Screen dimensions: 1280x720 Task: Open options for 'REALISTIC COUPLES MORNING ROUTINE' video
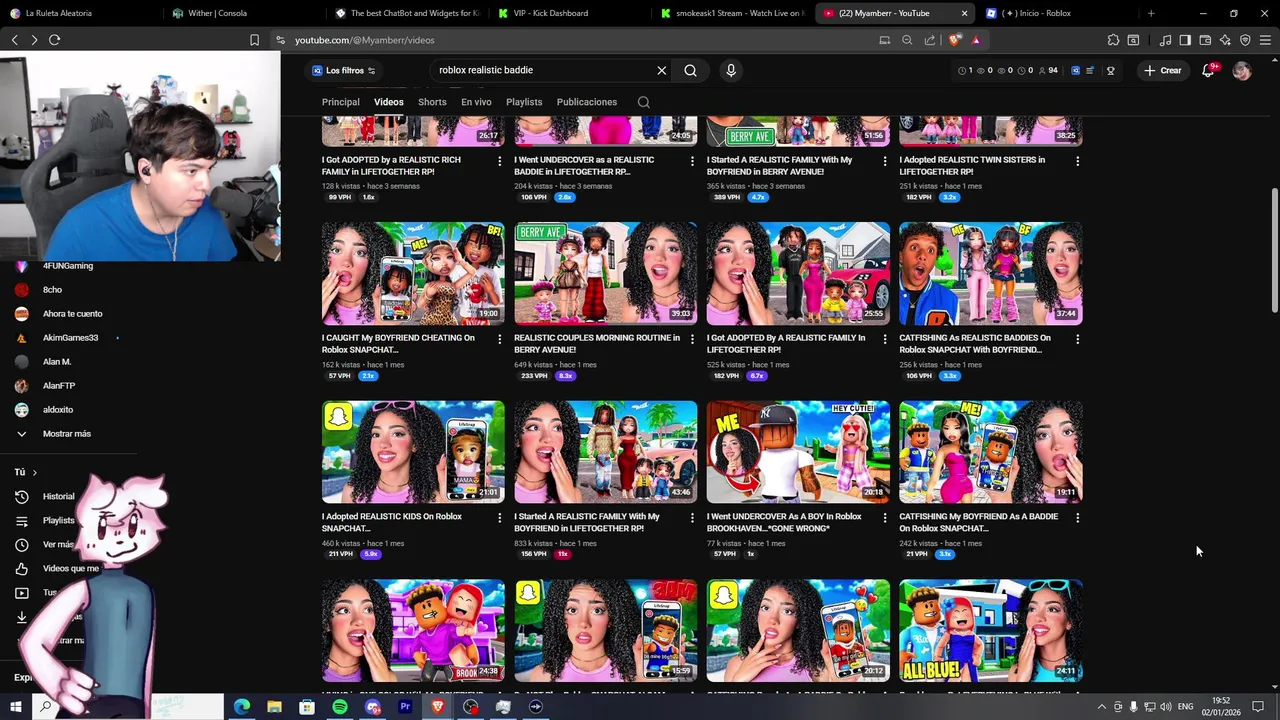click(x=692, y=339)
